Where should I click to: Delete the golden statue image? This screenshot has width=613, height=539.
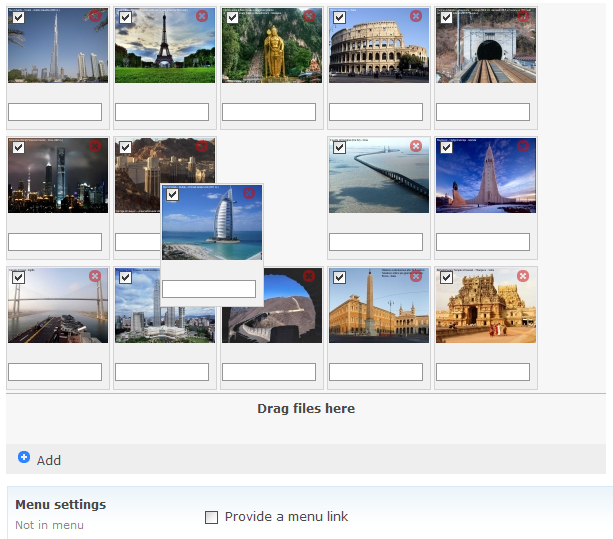(x=309, y=16)
